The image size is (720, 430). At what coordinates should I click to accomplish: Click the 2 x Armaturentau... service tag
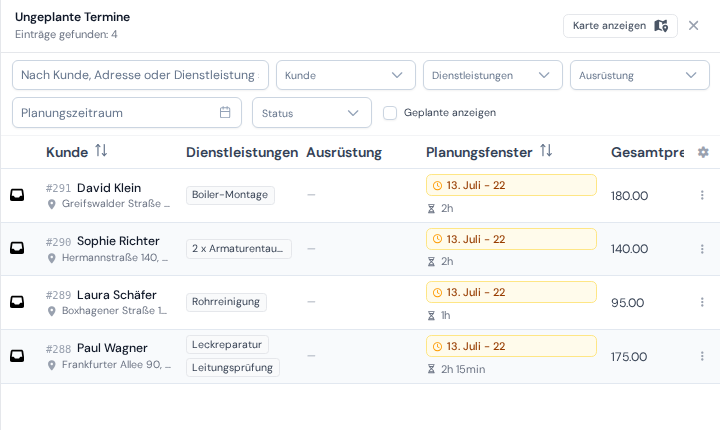tap(239, 249)
